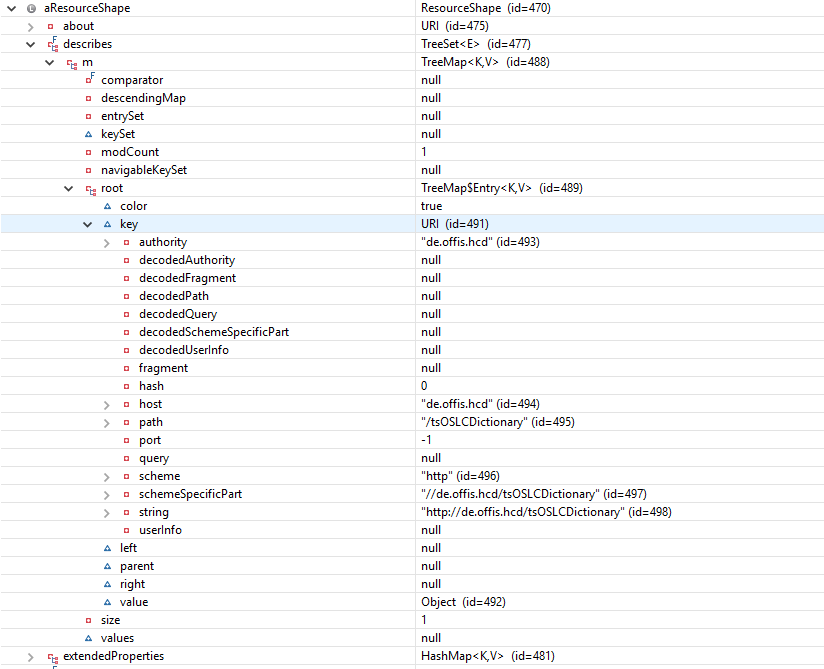Collapse the describes field
This screenshot has height=669, width=824.
point(30,45)
